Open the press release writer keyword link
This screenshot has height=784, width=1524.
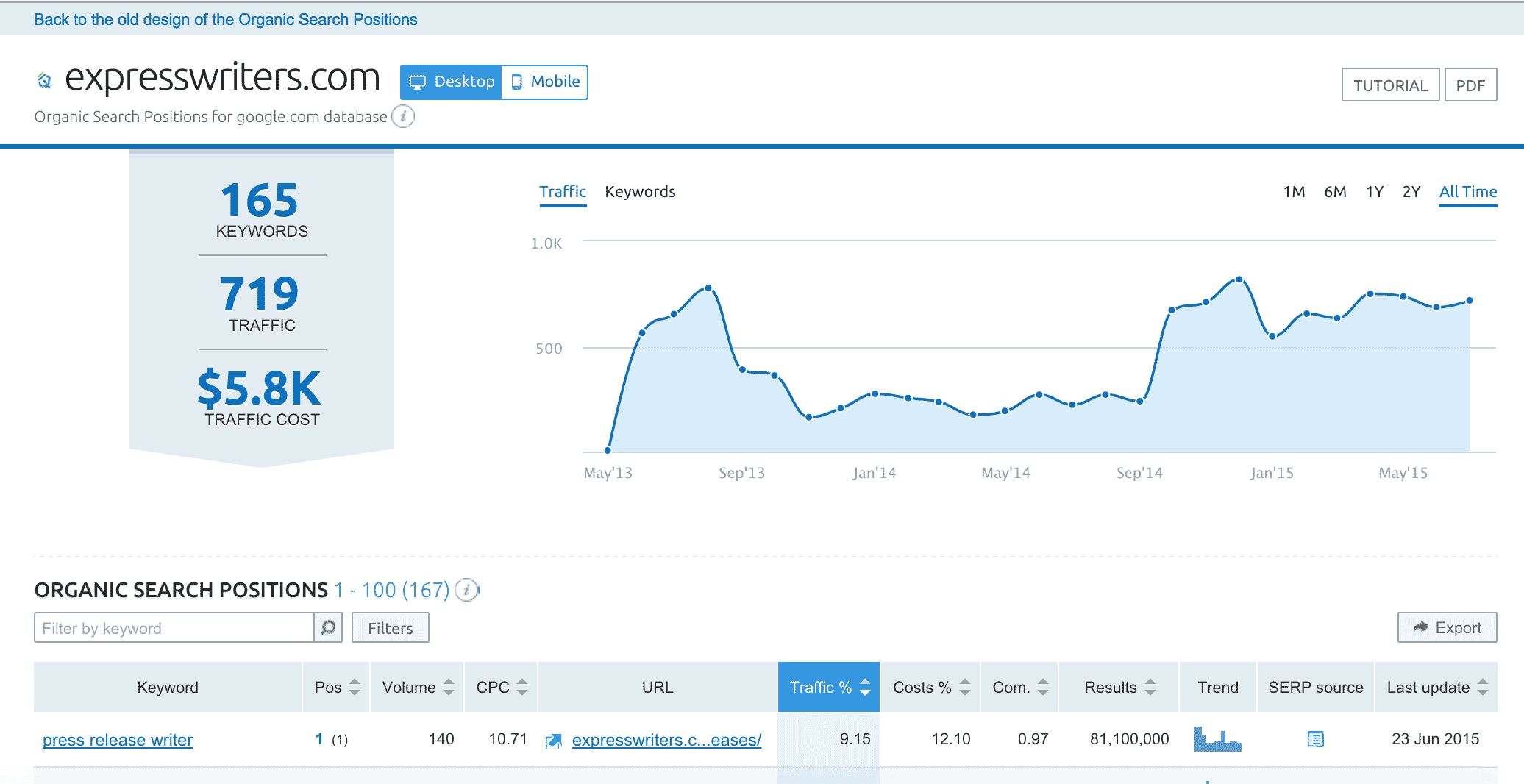[118, 740]
